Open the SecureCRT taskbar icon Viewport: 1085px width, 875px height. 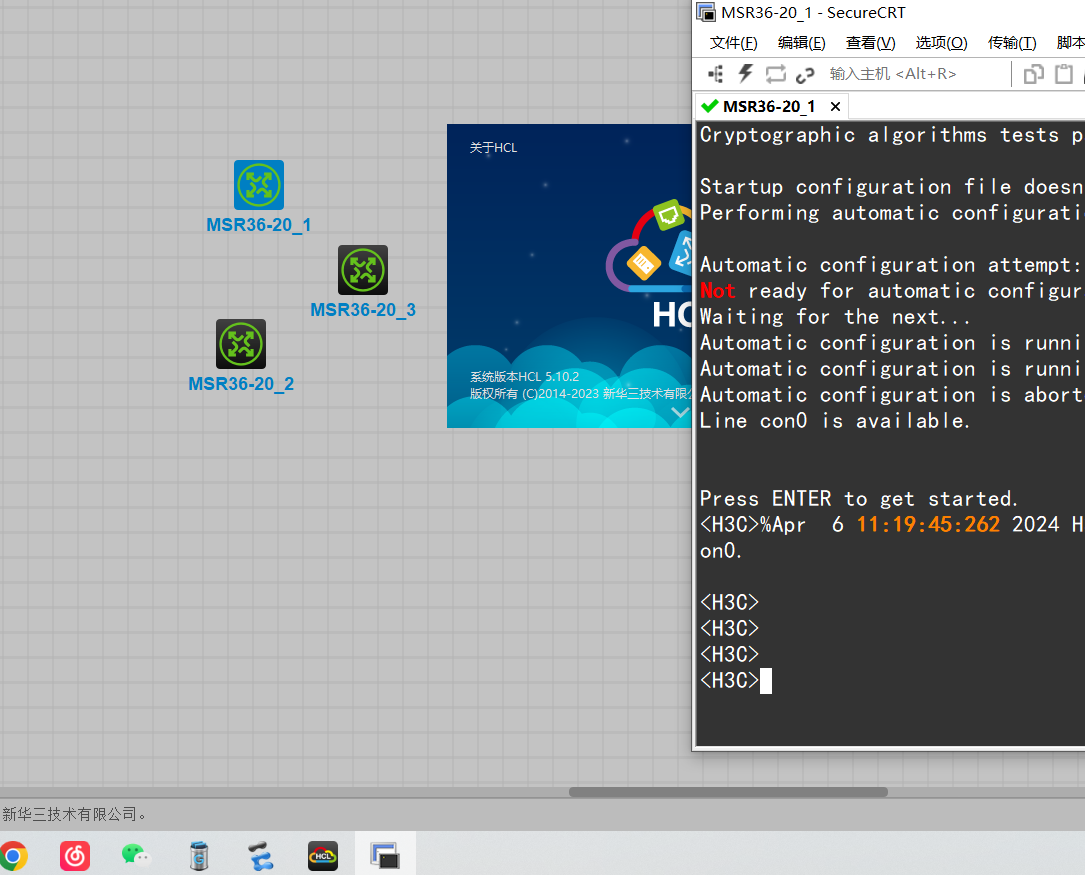[x=385, y=856]
